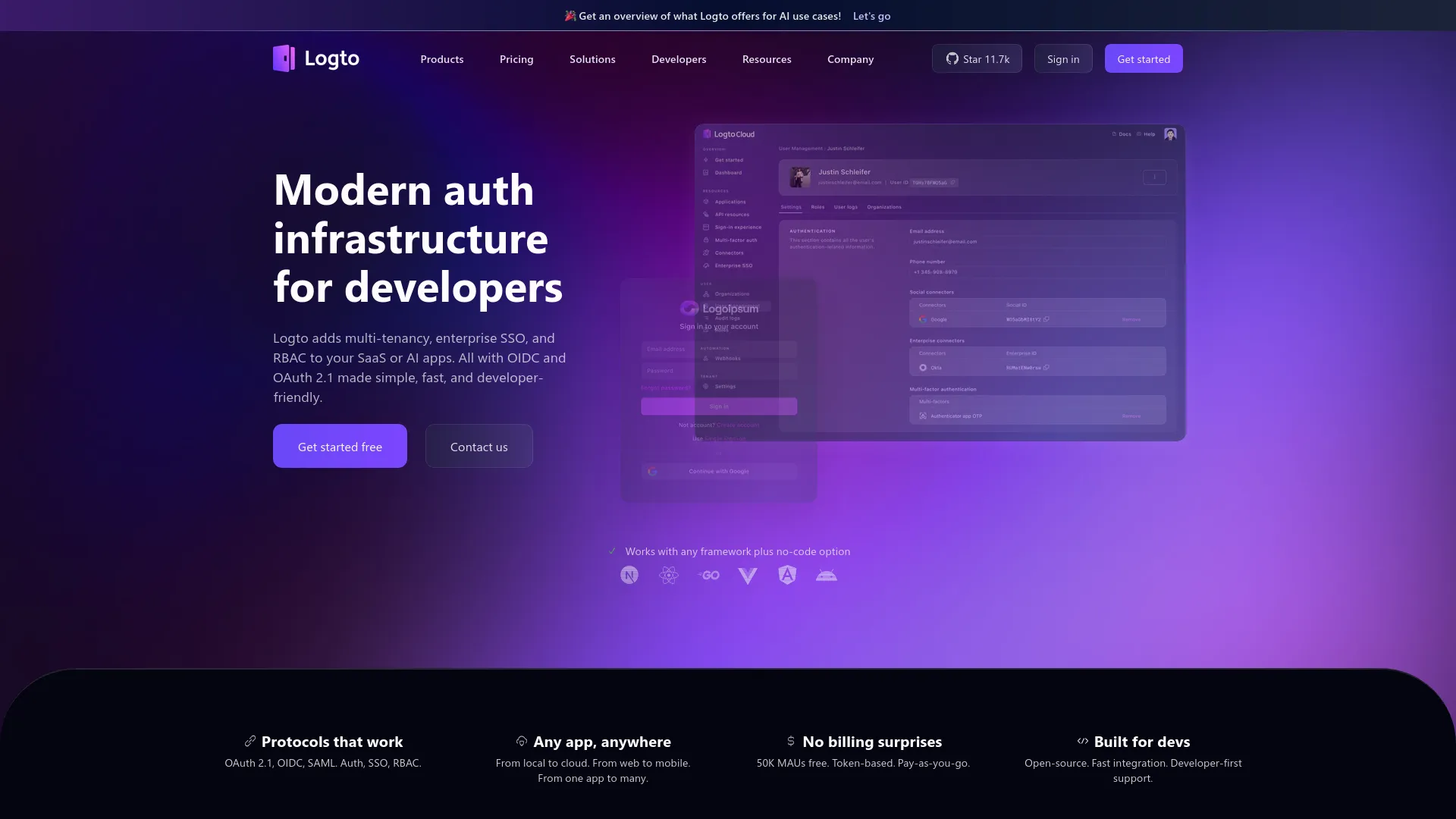Viewport: 1456px width, 819px height.
Task: Click the Go language icon
Action: [708, 576]
